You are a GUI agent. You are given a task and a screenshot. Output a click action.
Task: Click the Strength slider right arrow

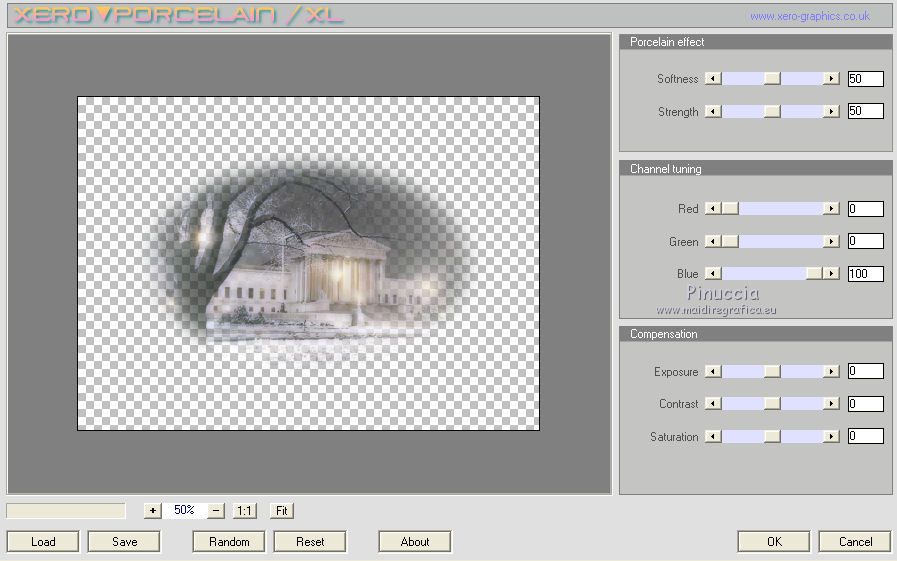click(x=831, y=111)
